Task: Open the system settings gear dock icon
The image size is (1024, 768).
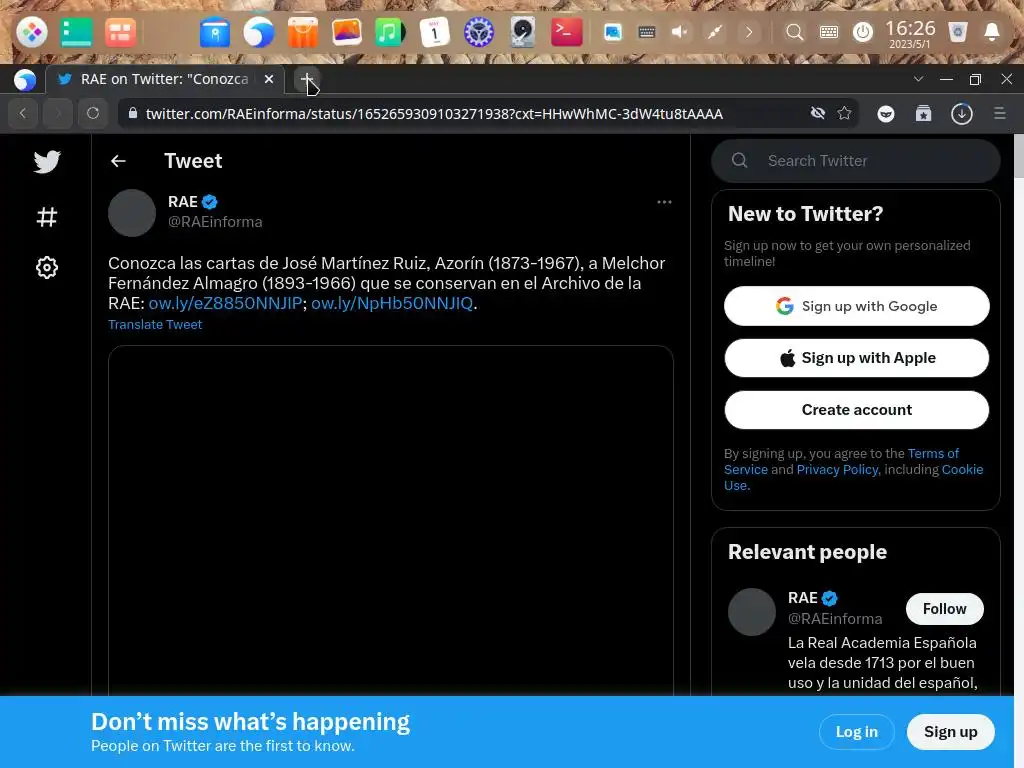Action: point(479,32)
